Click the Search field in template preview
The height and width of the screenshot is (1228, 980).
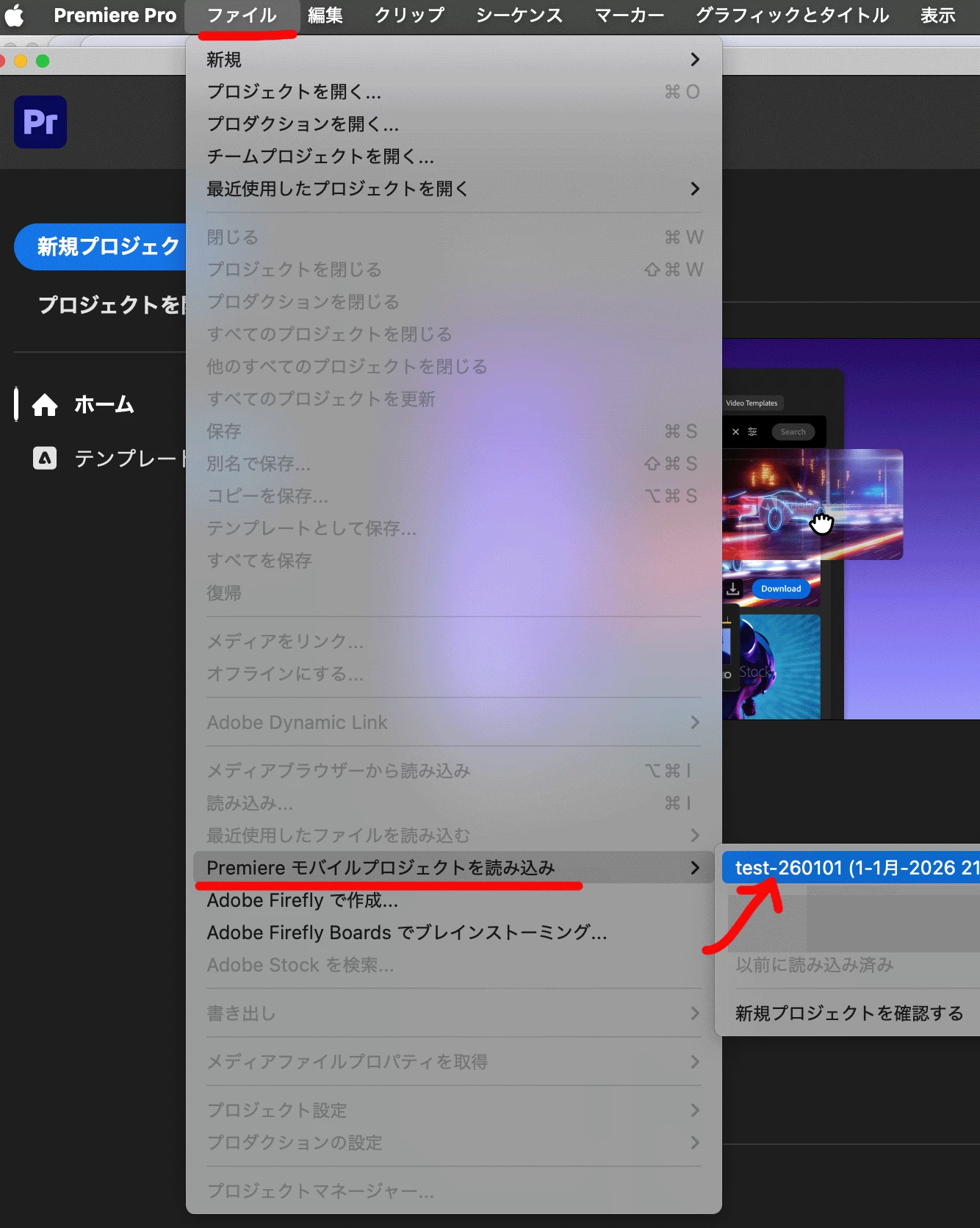coord(793,431)
